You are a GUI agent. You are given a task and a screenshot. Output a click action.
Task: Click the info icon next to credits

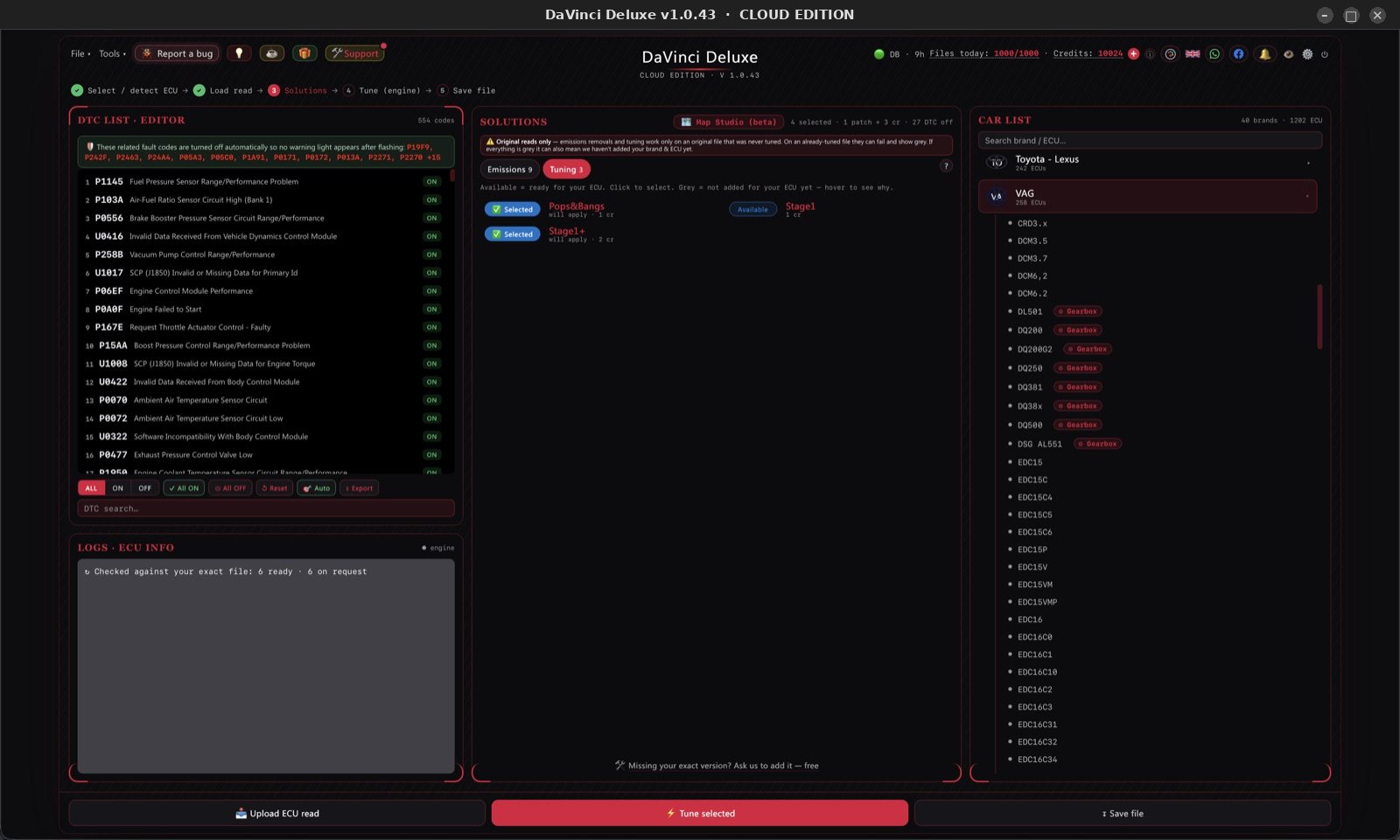click(x=1150, y=54)
